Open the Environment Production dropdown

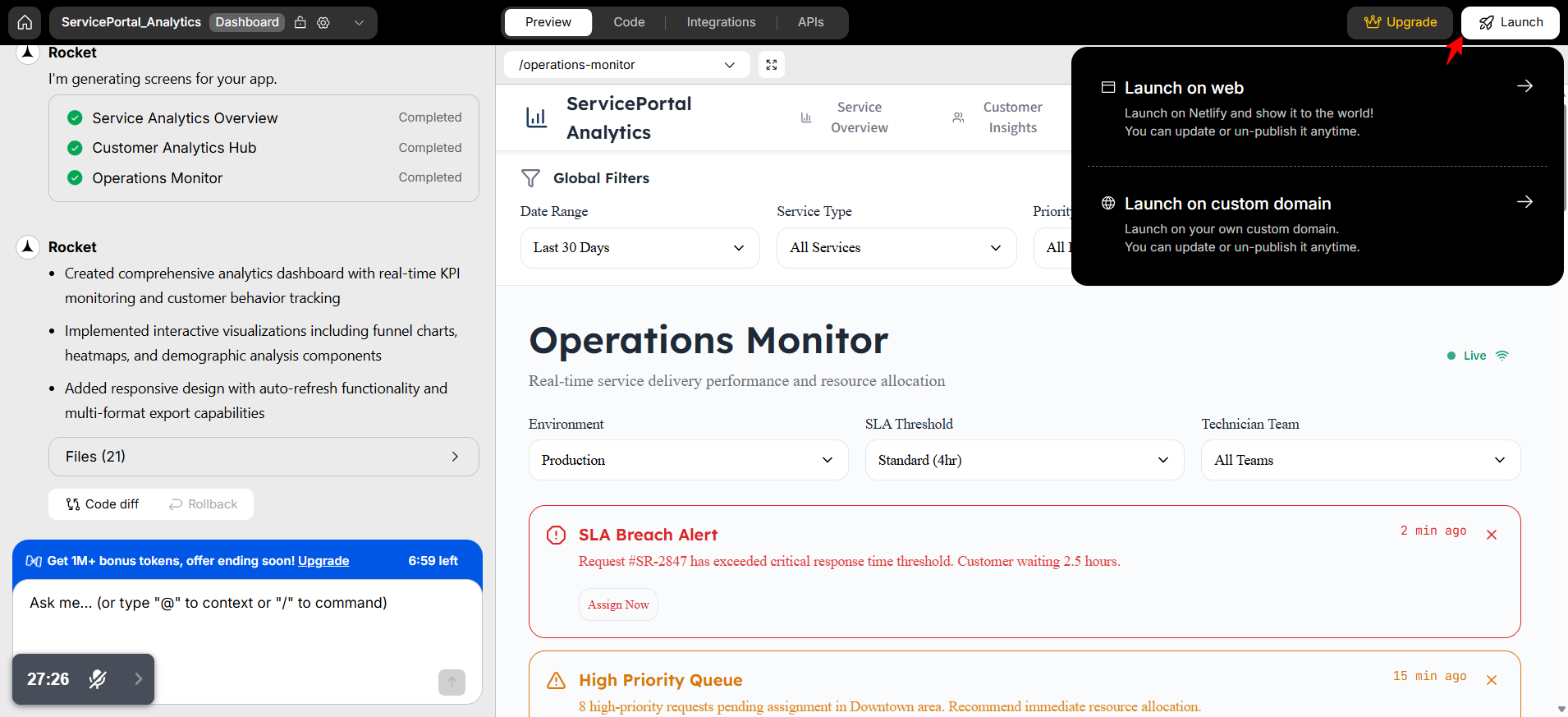click(688, 460)
